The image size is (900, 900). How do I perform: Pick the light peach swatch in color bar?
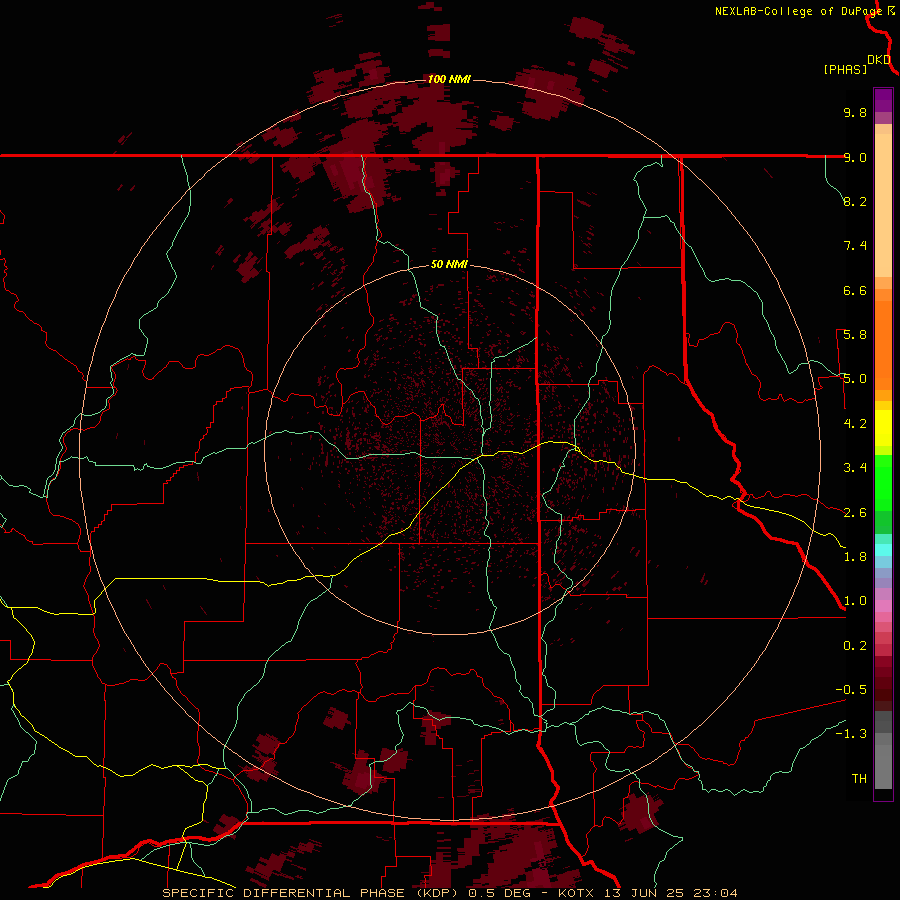[883, 207]
